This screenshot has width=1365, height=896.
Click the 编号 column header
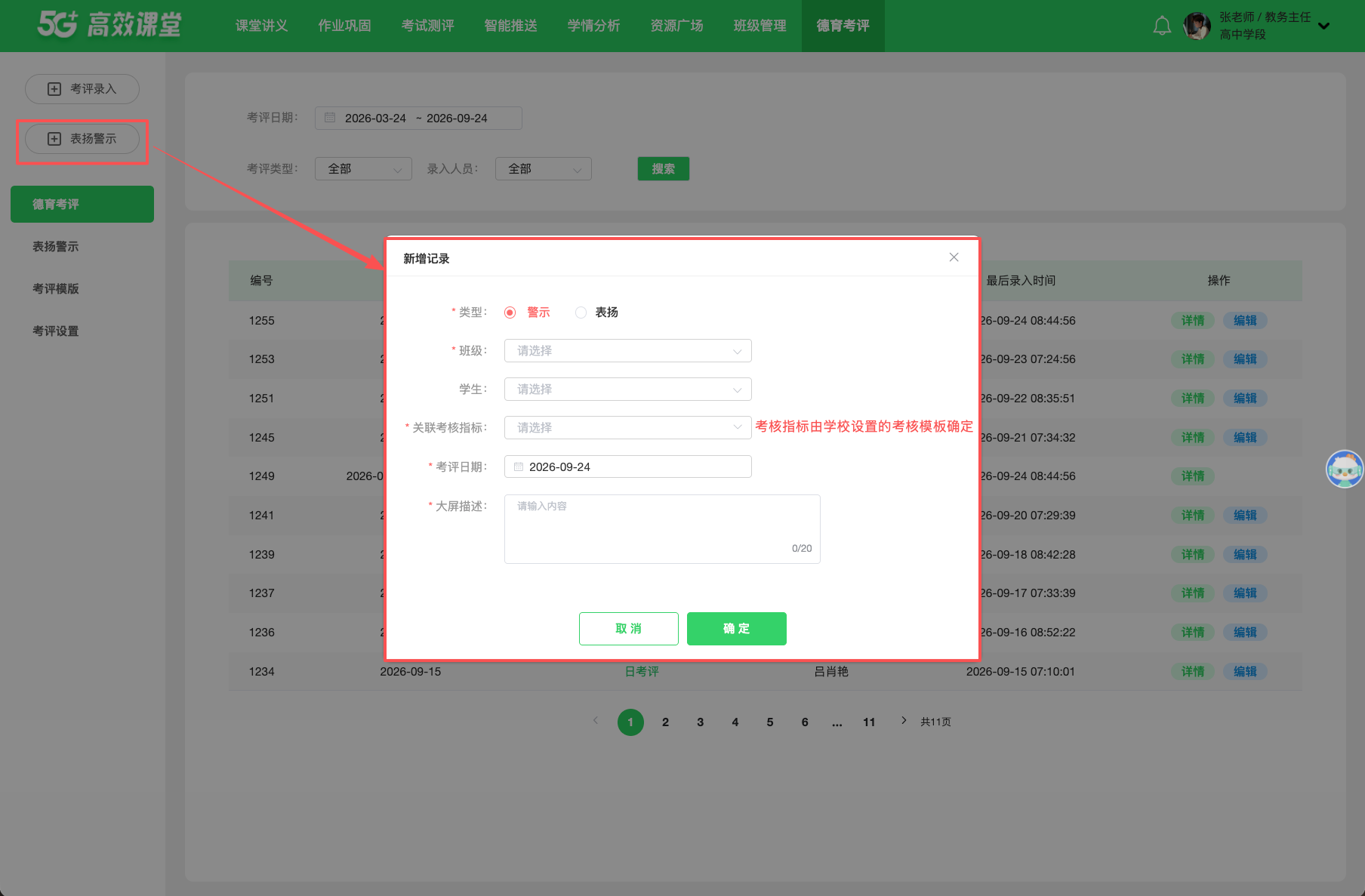click(261, 281)
